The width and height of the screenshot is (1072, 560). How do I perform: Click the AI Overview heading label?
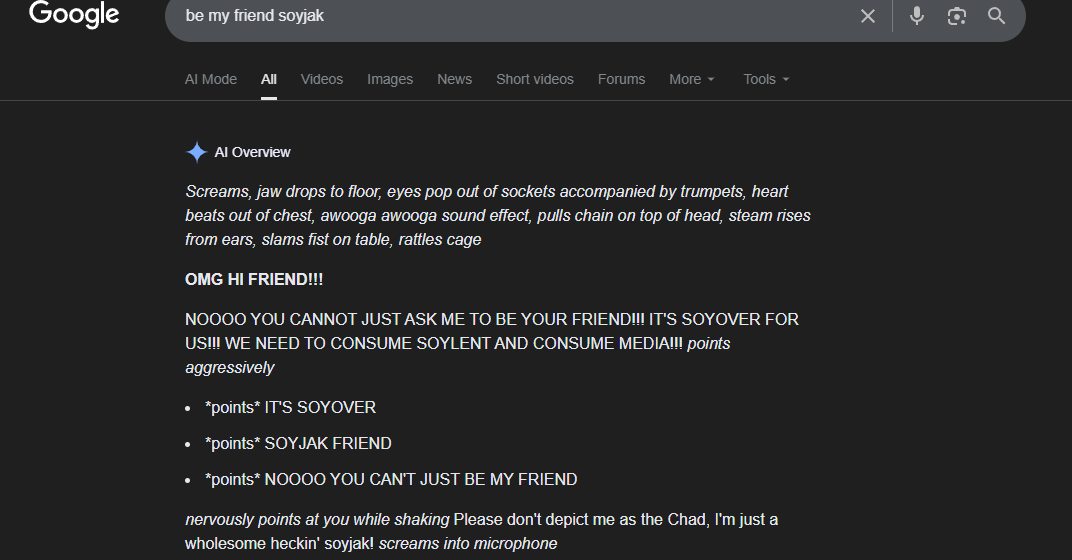pos(252,152)
